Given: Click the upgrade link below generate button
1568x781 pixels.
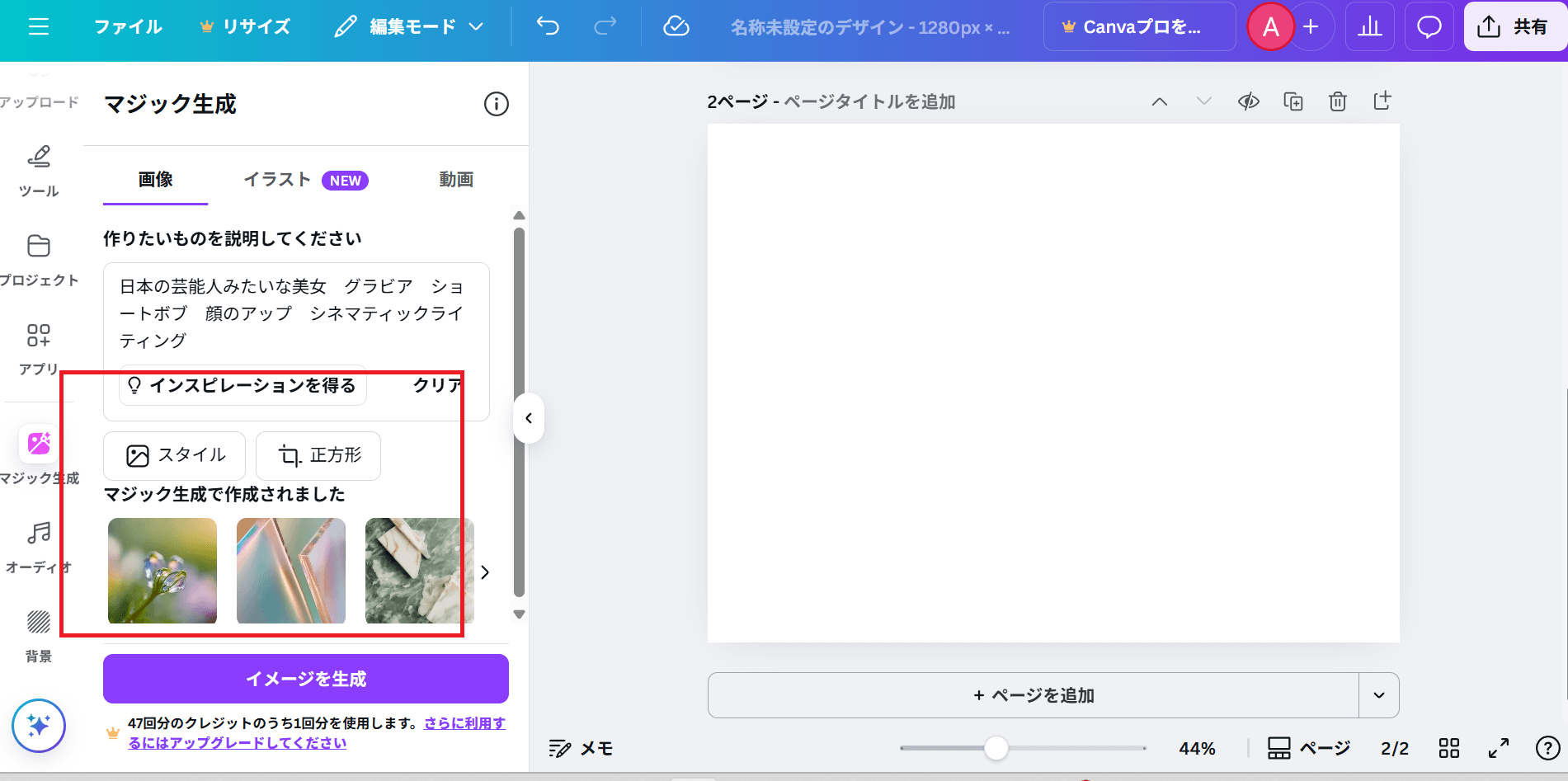Looking at the screenshot, I should pyautogui.click(x=238, y=742).
